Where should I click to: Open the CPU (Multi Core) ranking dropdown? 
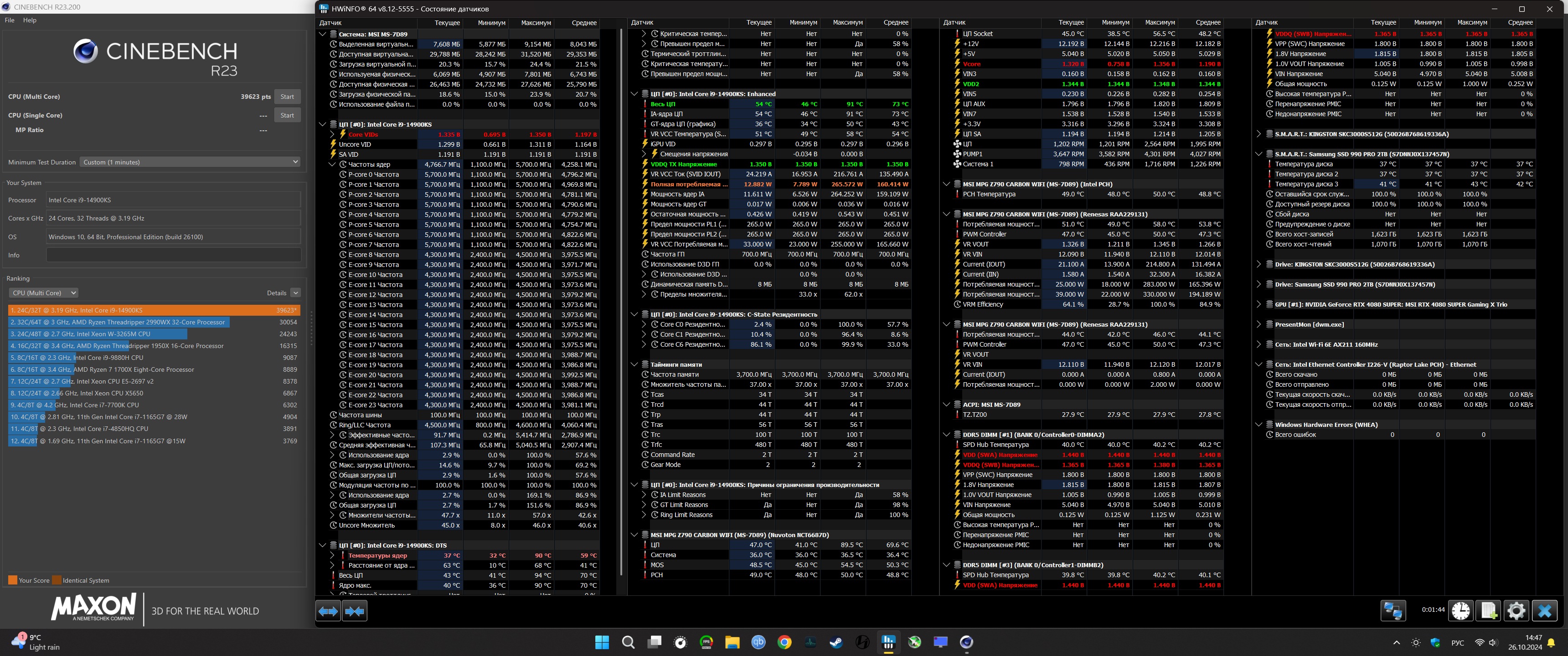point(43,293)
